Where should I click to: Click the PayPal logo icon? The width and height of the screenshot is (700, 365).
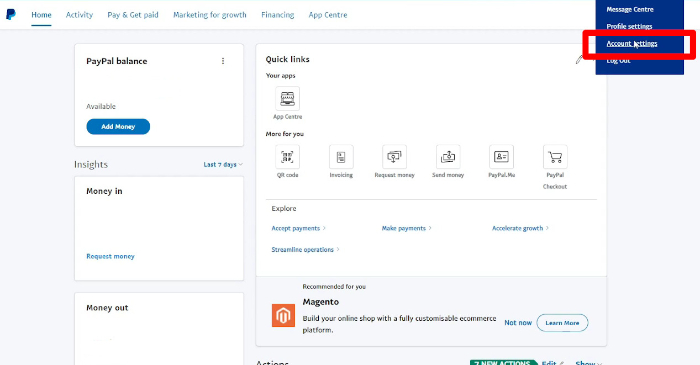point(11,14)
